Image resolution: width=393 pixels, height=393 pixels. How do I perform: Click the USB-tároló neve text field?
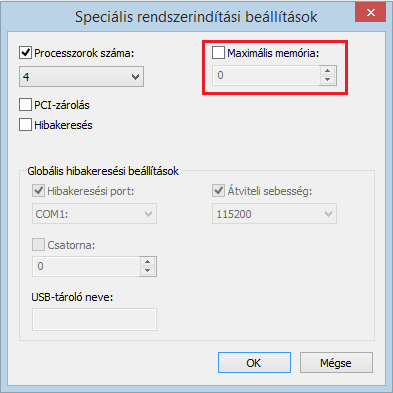(x=94, y=320)
